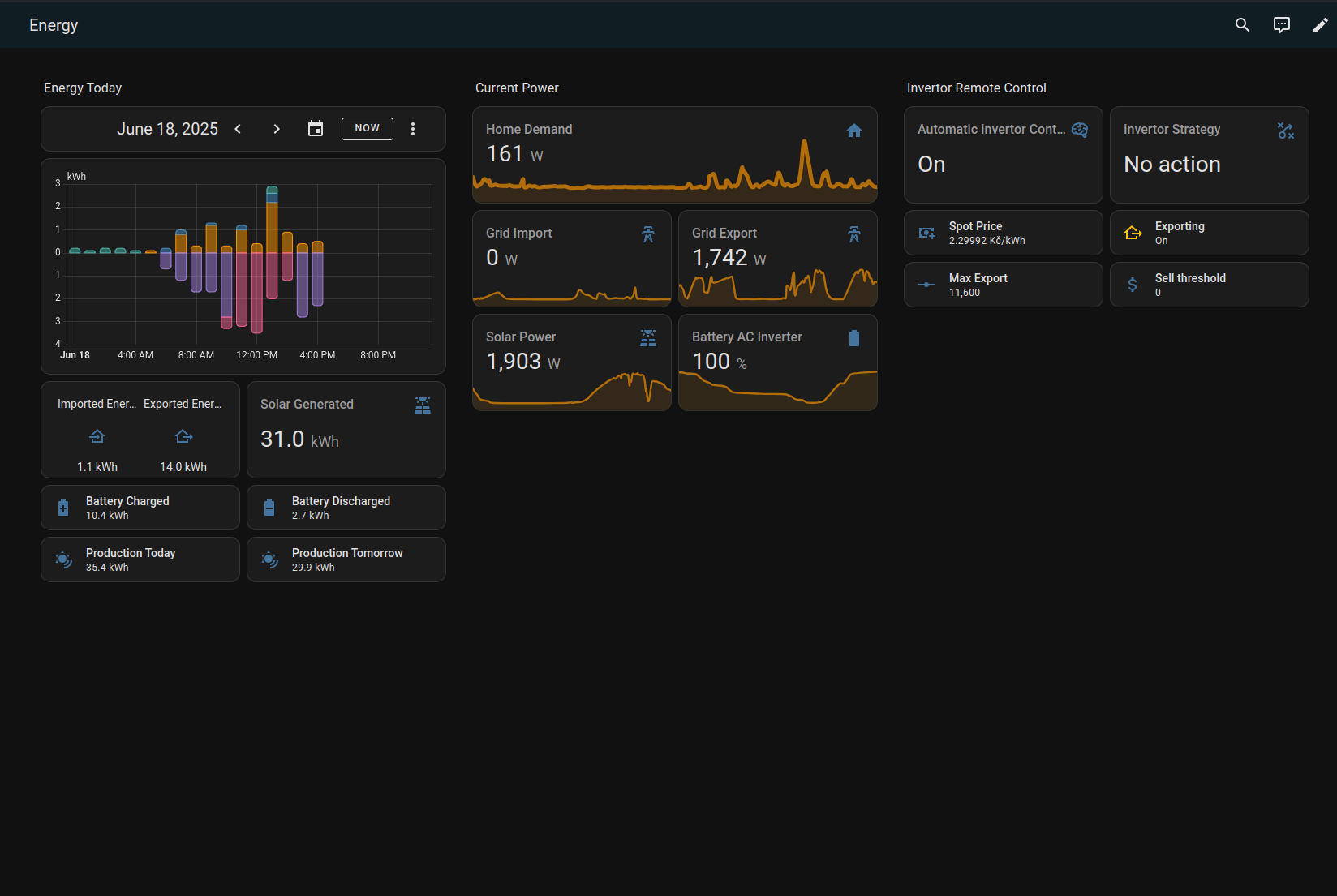Open the search icon in header
This screenshot has width=1337, height=896.
tap(1242, 25)
